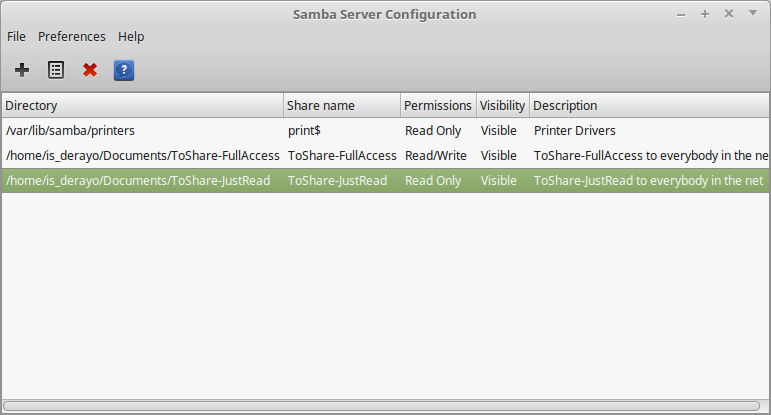The width and height of the screenshot is (771, 415).
Task: Open properties of selected share icon
Action: [x=56, y=70]
